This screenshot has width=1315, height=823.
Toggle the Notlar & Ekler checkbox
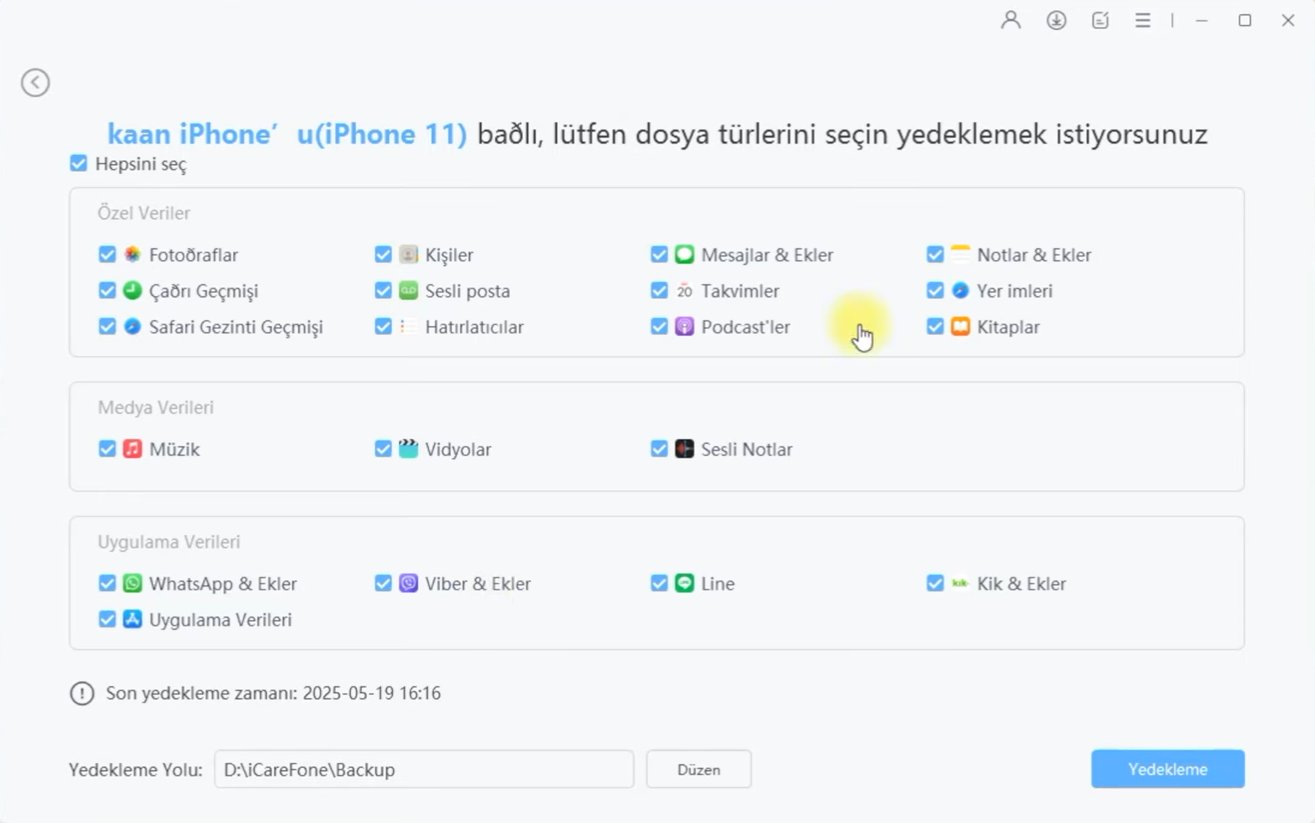tap(935, 255)
